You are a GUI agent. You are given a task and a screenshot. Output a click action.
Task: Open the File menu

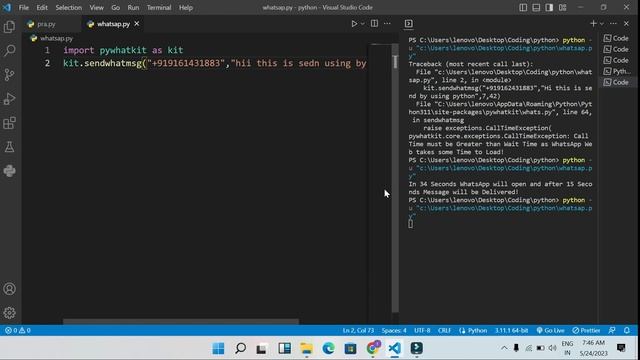24,7
